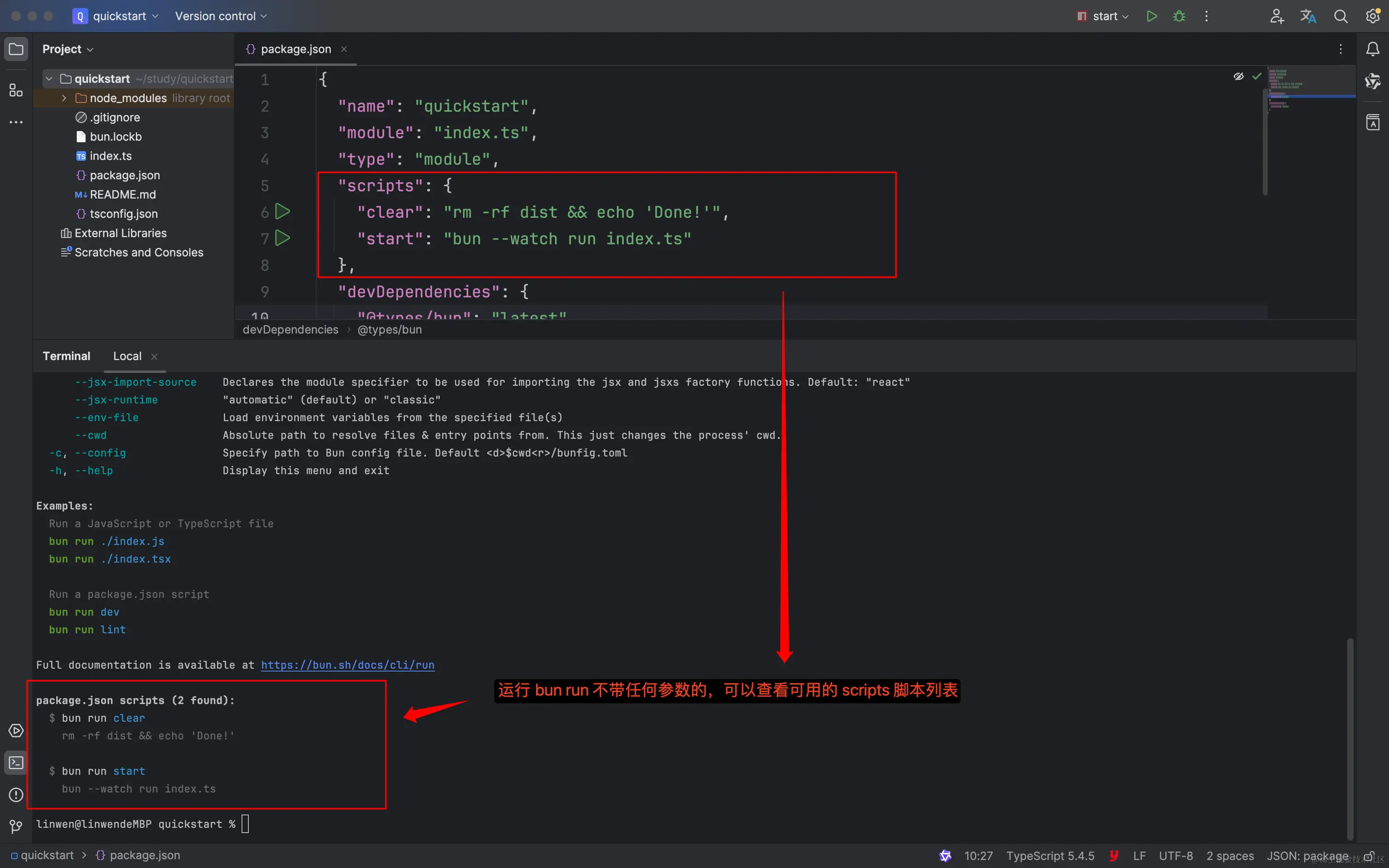Expand the node_modules folder
Screen dimensions: 1389x868
coord(64,98)
